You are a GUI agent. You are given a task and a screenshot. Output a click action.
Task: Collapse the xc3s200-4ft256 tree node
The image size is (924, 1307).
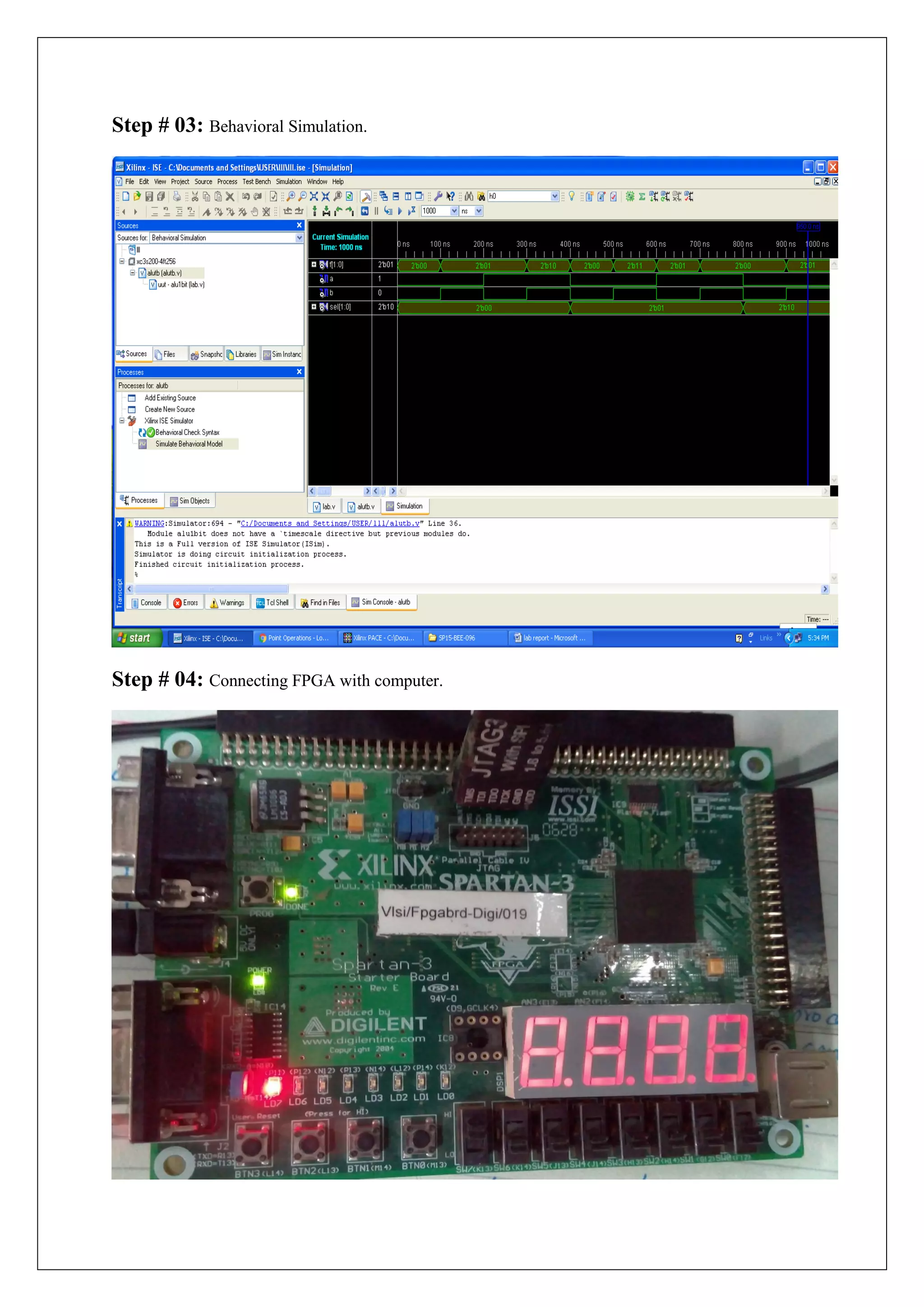(x=122, y=261)
